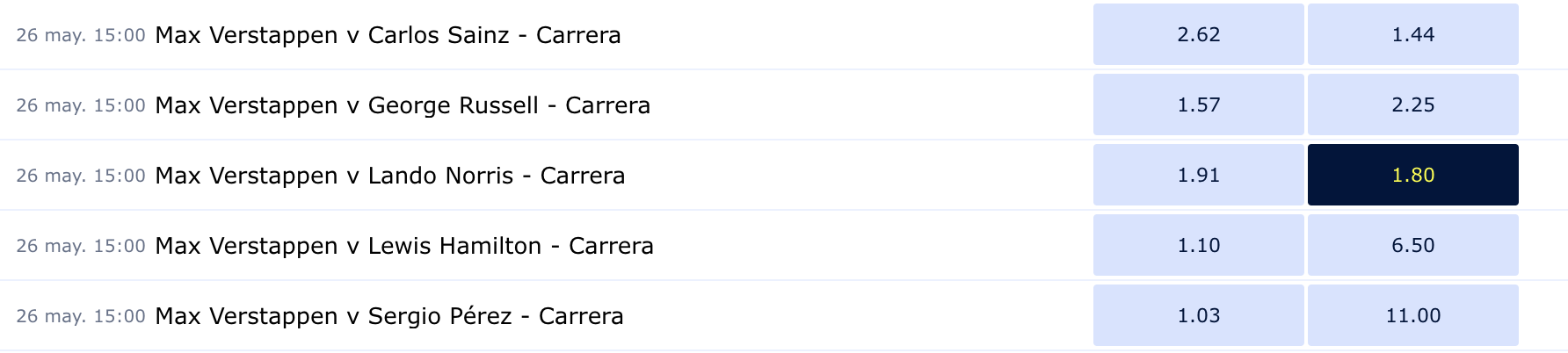Click the 26 may. time of Pérez matchup

point(81,316)
